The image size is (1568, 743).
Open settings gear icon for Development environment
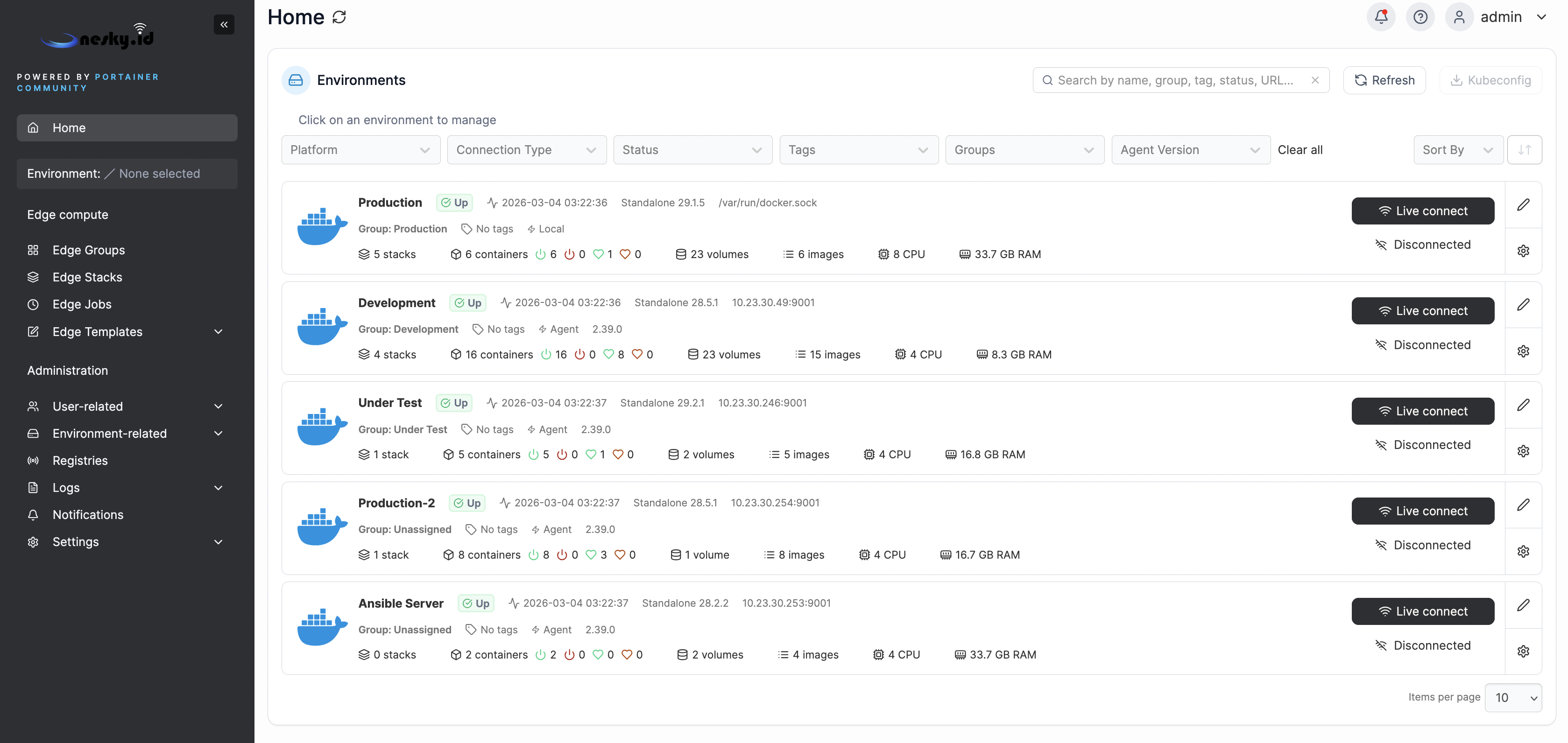pos(1523,351)
